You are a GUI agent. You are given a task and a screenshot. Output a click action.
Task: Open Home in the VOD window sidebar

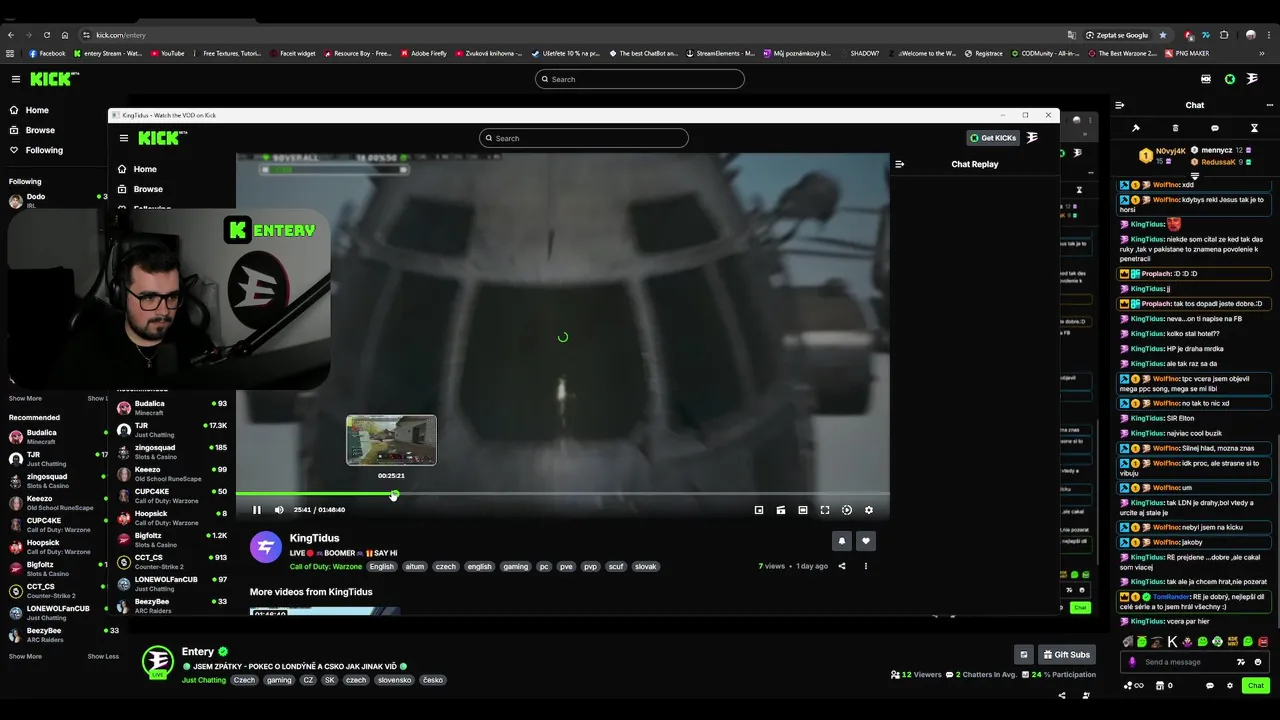click(x=145, y=169)
